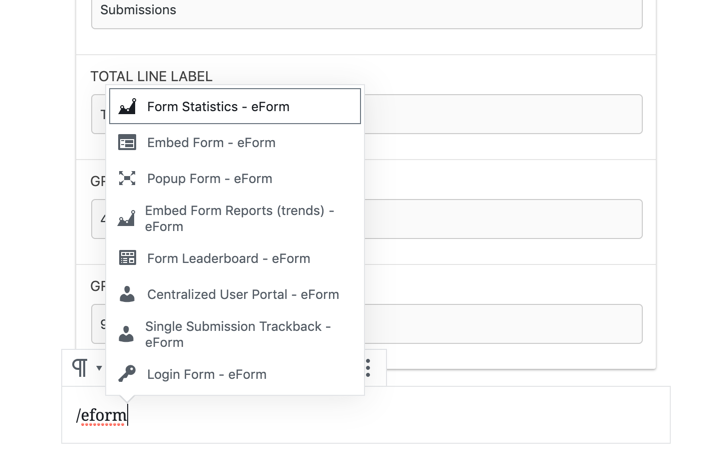Choose Embed Form - eForm option
Viewport: 721px width, 466px height.
[235, 143]
